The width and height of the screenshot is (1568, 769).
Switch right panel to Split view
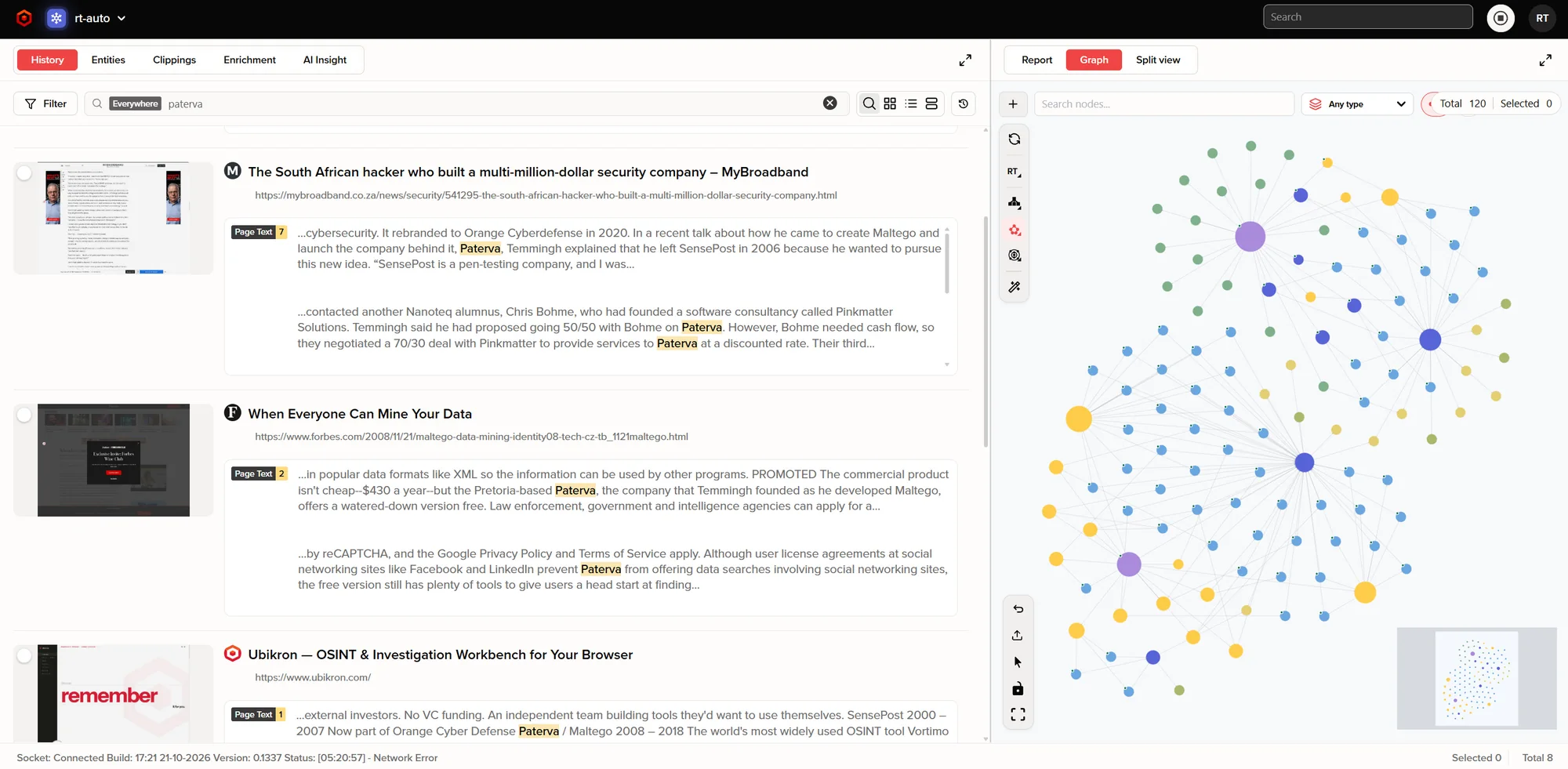pos(1158,60)
